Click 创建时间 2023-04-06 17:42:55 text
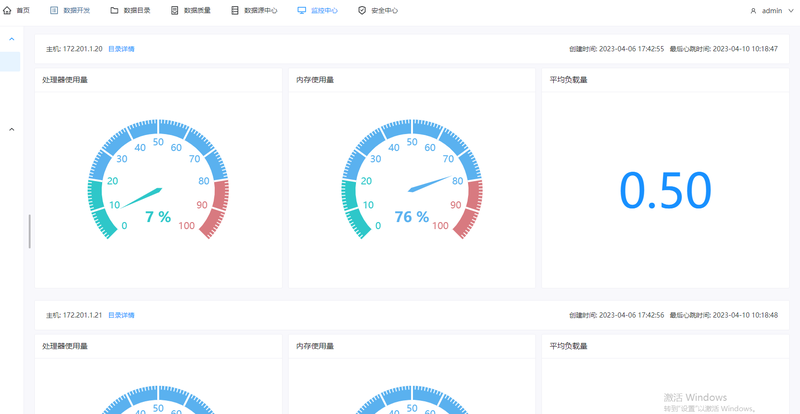Viewport: 800px width, 414px height. pyautogui.click(x=616, y=49)
